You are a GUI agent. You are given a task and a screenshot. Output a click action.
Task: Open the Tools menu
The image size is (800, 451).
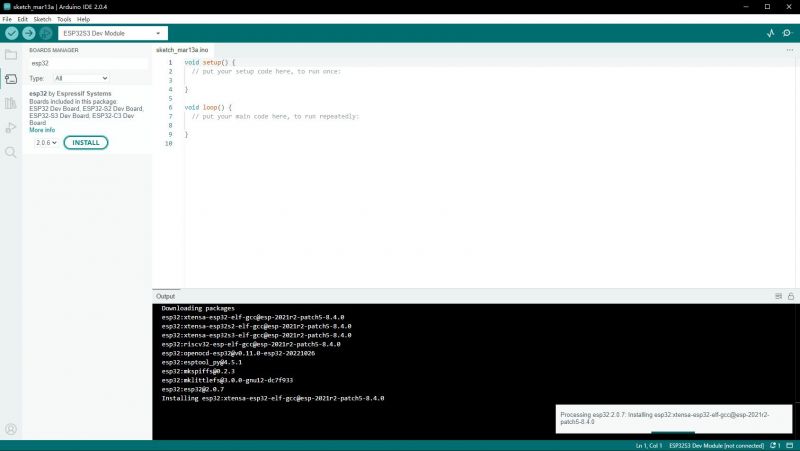point(64,19)
